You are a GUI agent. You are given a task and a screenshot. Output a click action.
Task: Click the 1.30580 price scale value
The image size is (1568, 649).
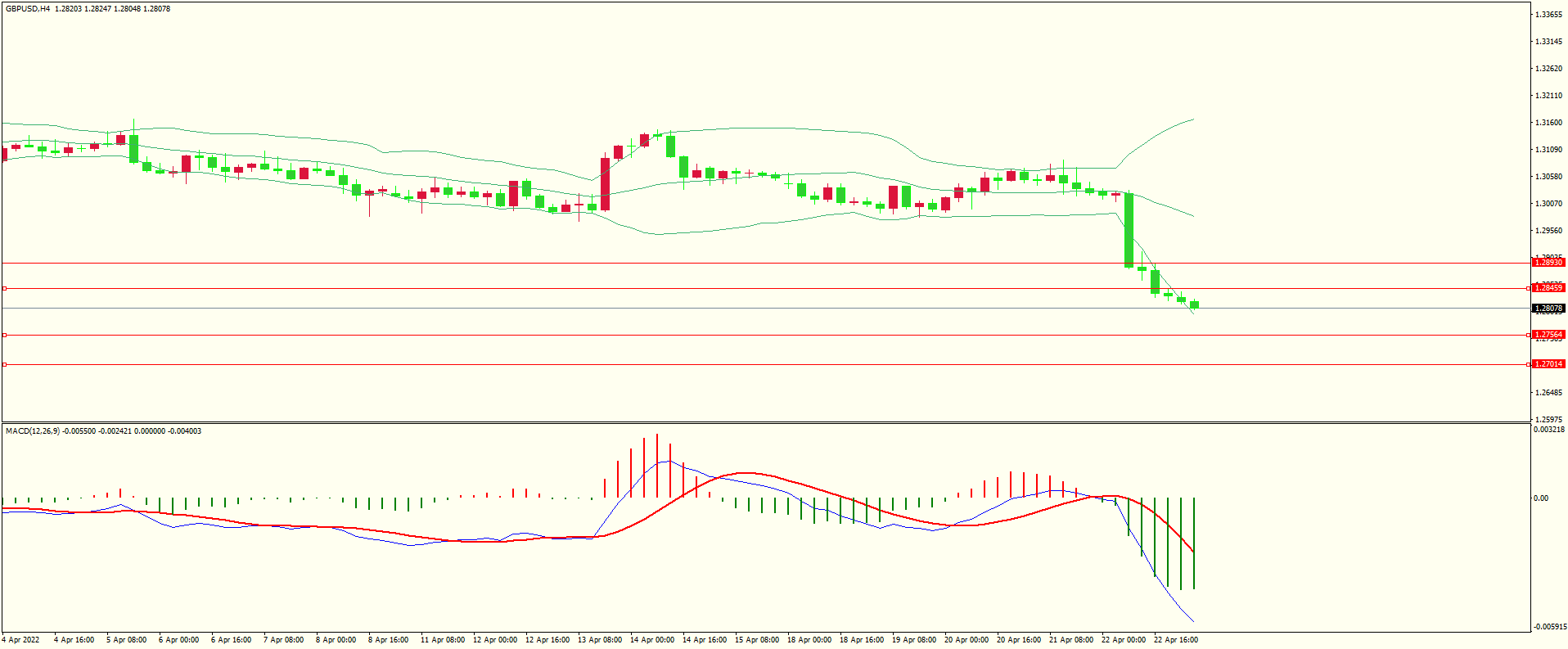(1548, 177)
